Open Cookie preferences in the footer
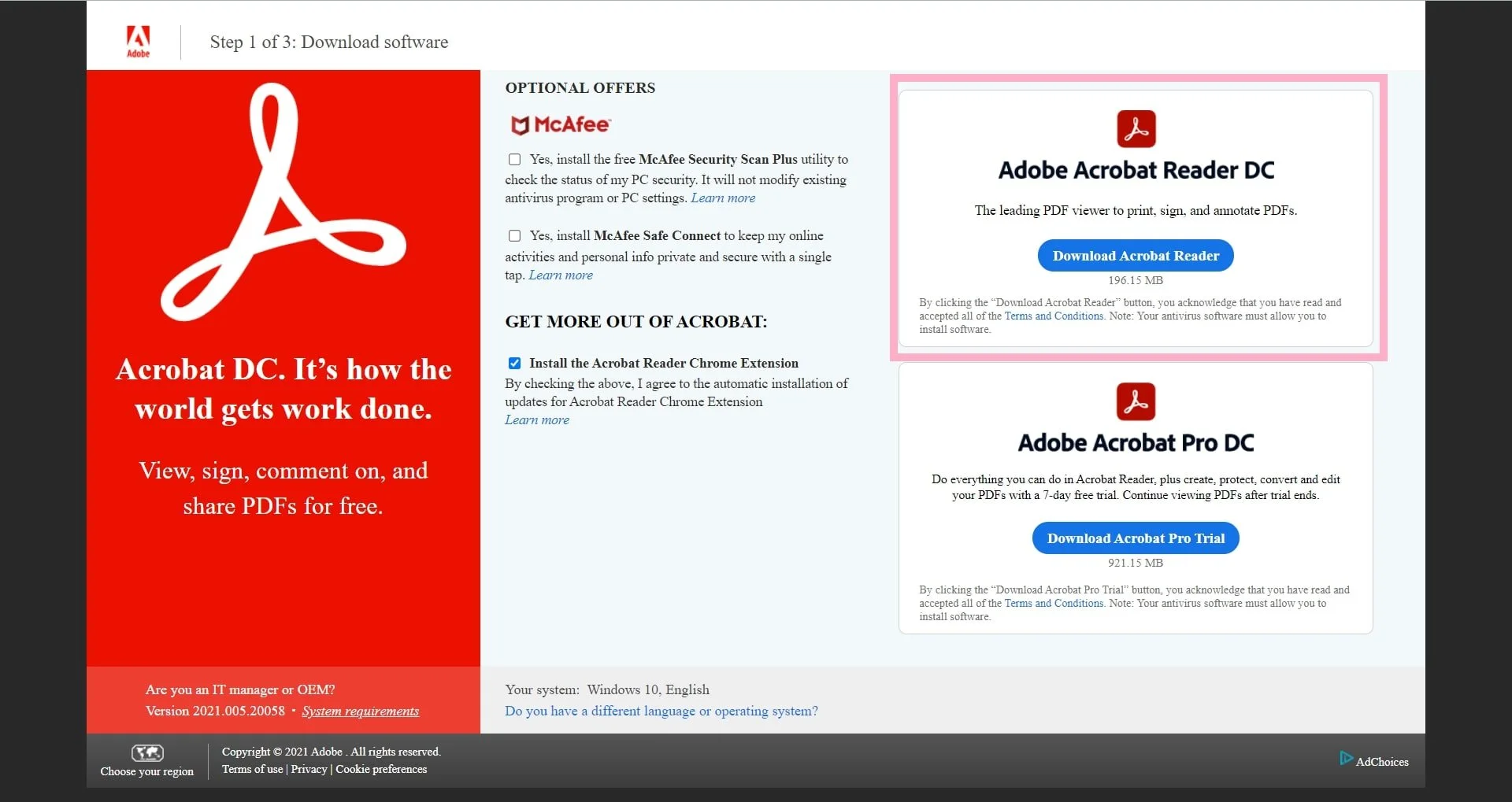This screenshot has height=802, width=1512. pos(381,769)
